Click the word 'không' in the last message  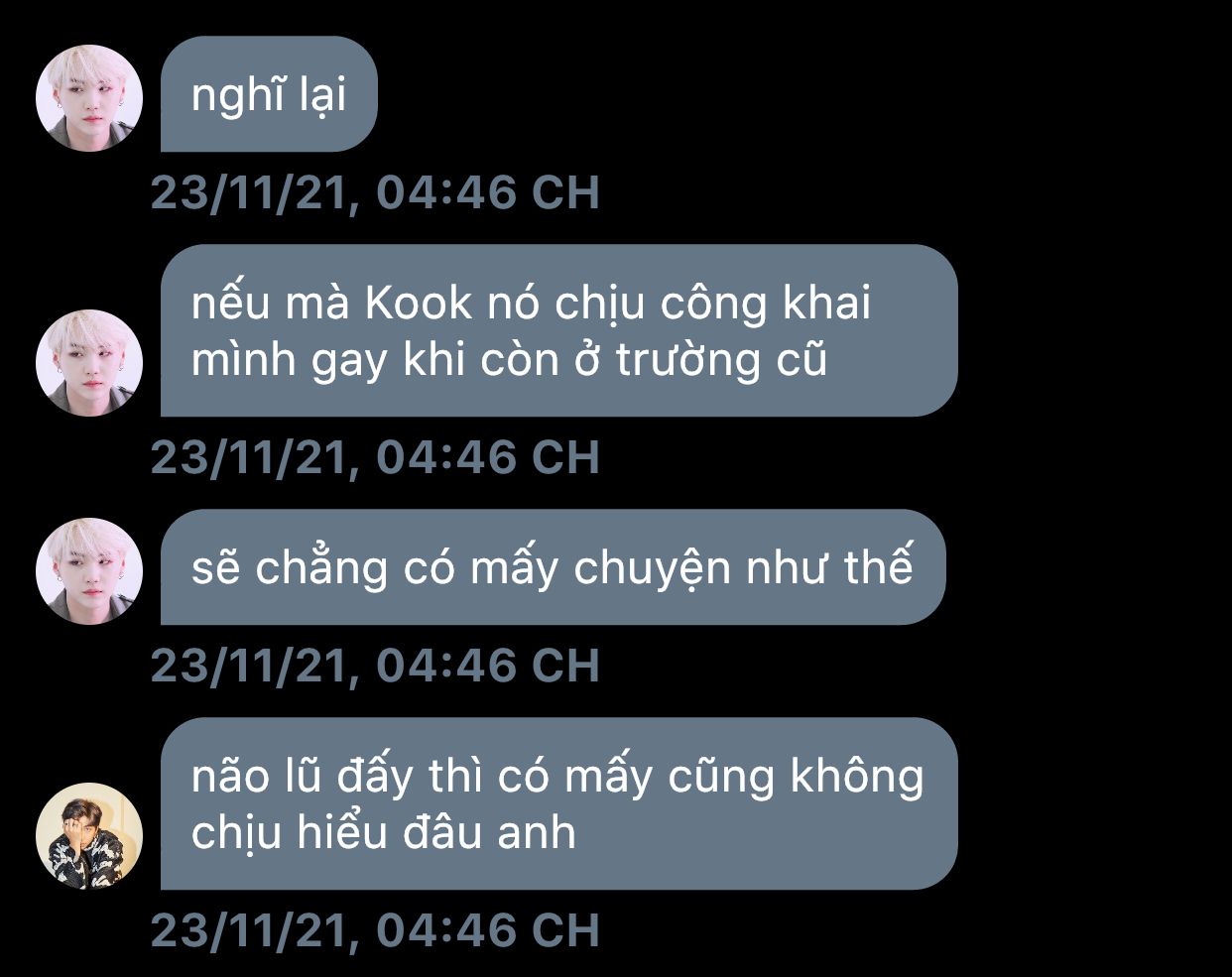click(x=857, y=777)
